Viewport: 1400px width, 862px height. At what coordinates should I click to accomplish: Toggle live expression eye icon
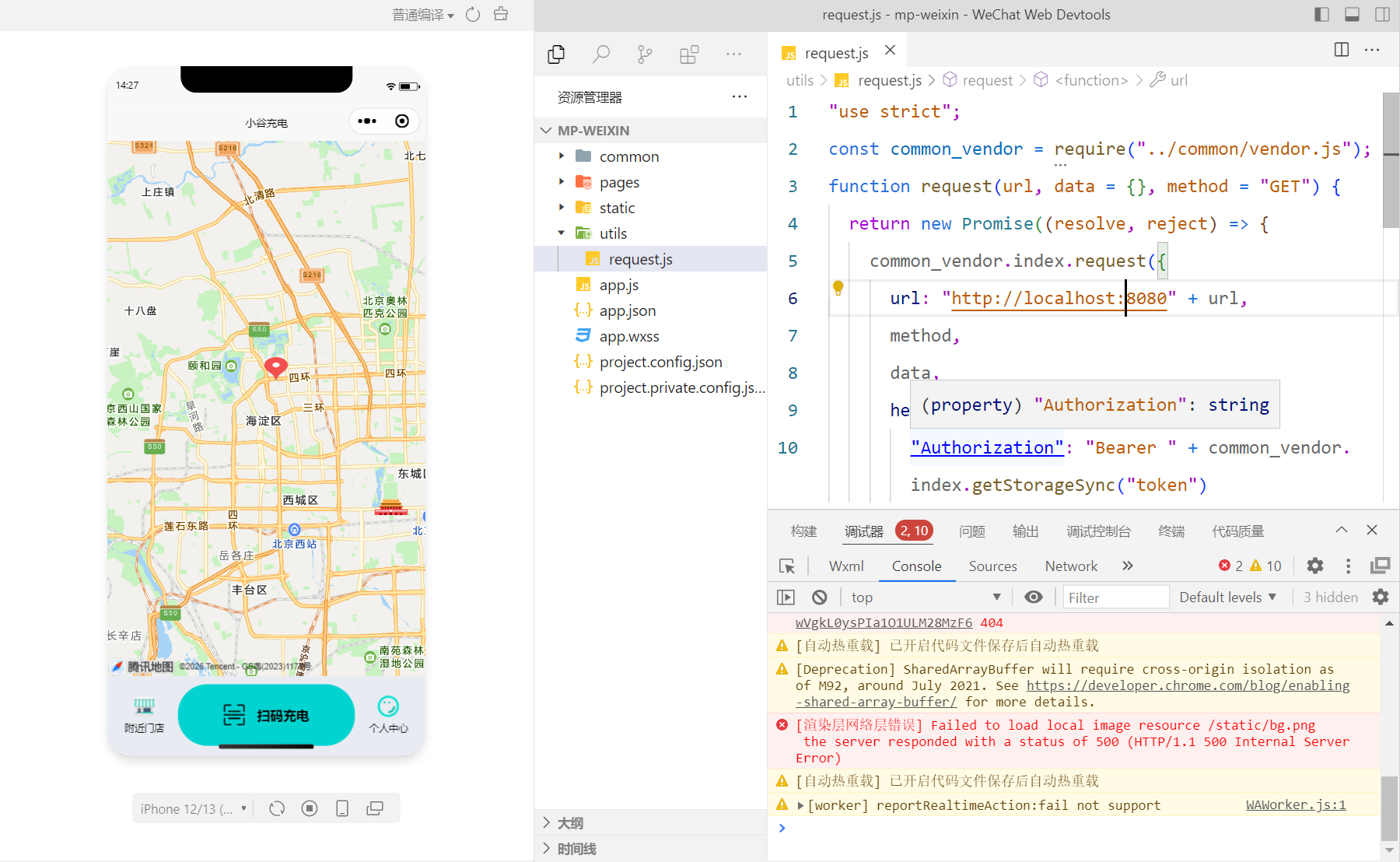(x=1034, y=597)
